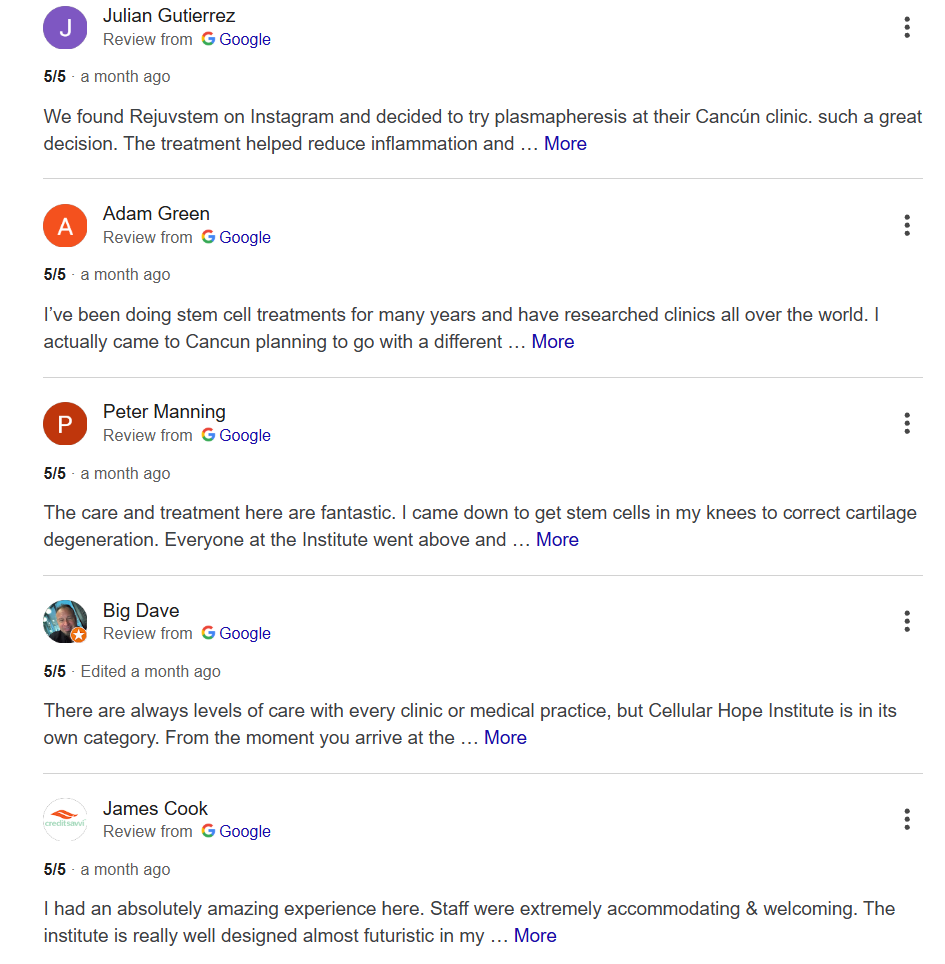Expand Big Dave's review with More

(505, 737)
